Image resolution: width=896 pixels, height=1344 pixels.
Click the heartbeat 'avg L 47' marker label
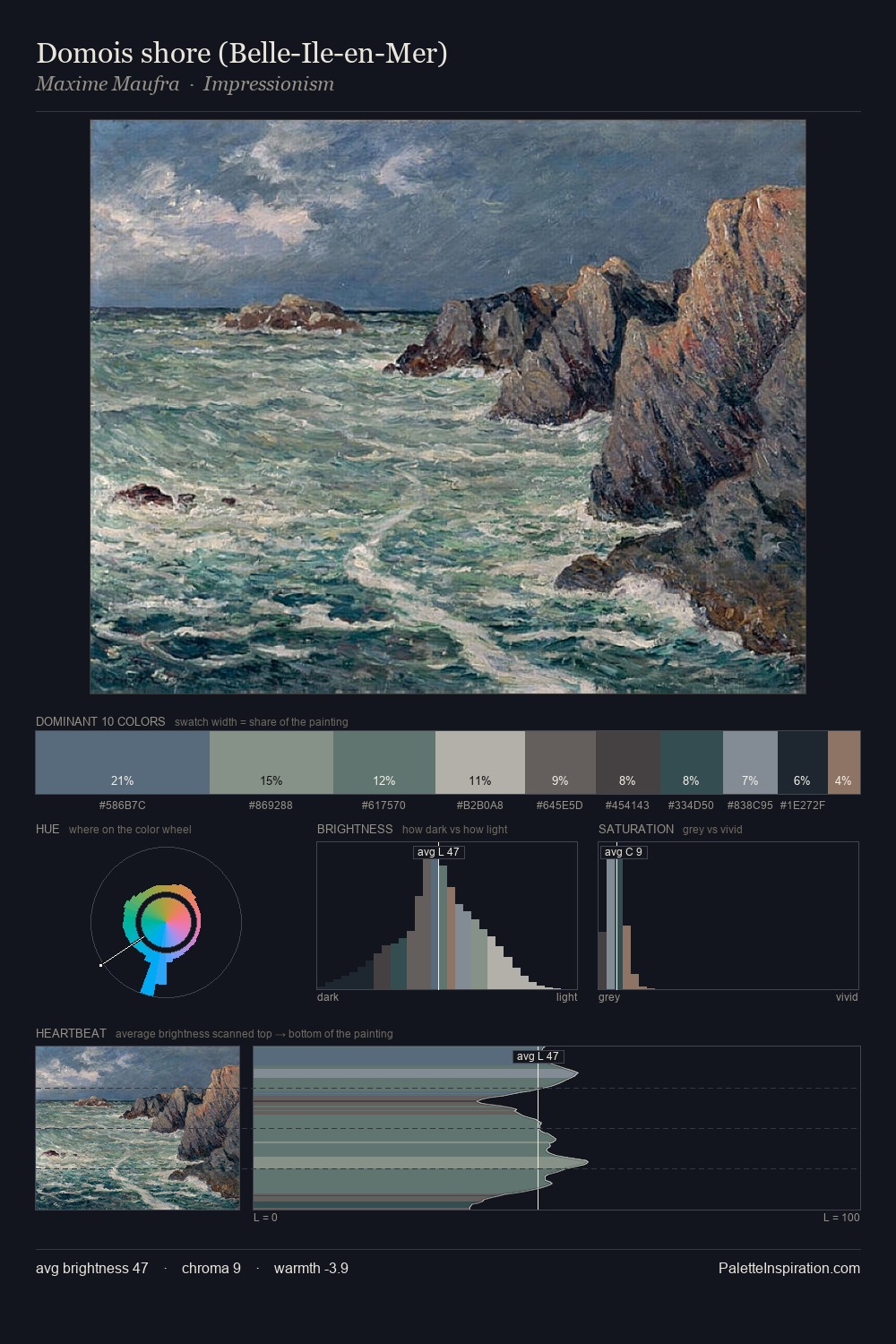(538, 1056)
